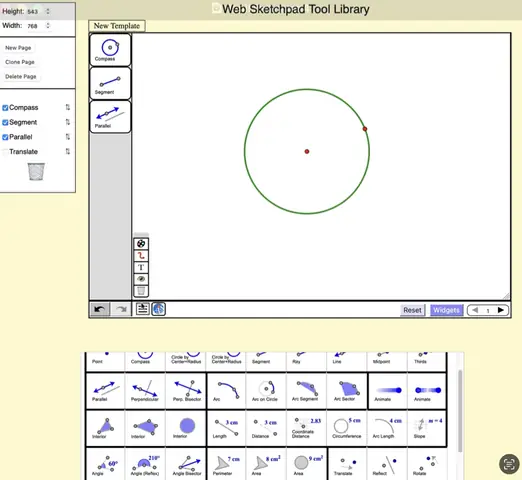
Task: Select the quadrilateral Interior tool
Action: pos(145,428)
